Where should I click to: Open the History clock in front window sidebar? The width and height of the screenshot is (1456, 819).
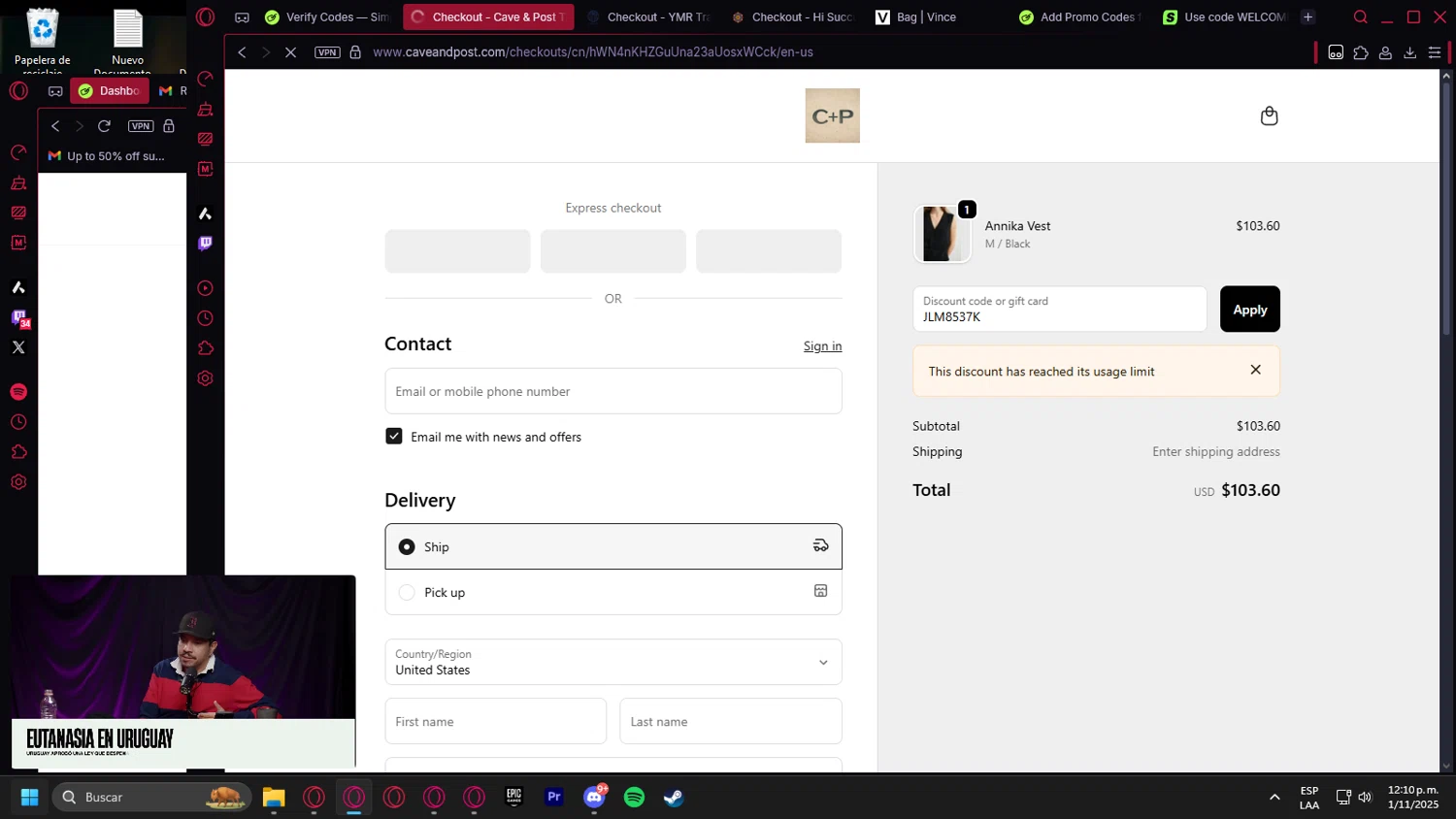[205, 318]
